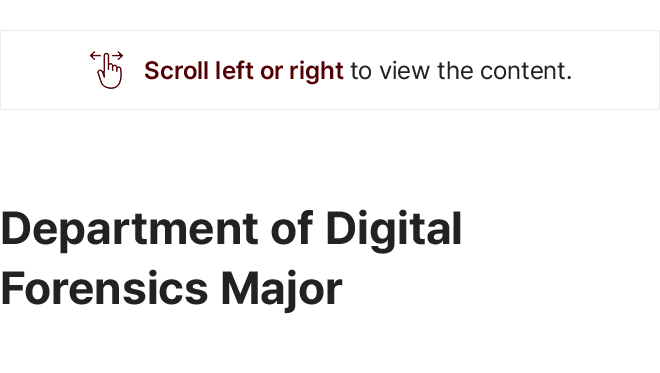Click the word 'view' in the hint
The width and height of the screenshot is (660, 373).
tap(405, 71)
